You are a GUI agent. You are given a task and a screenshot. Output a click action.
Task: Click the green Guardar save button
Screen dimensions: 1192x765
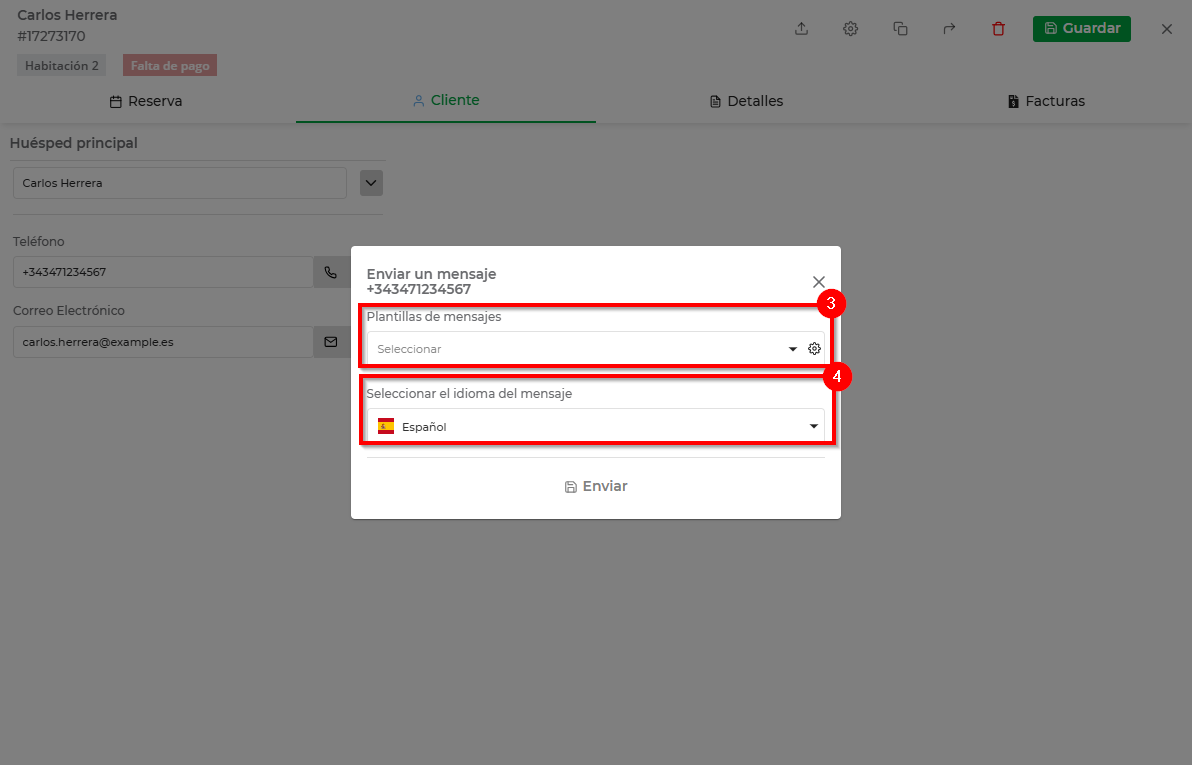[1082, 29]
